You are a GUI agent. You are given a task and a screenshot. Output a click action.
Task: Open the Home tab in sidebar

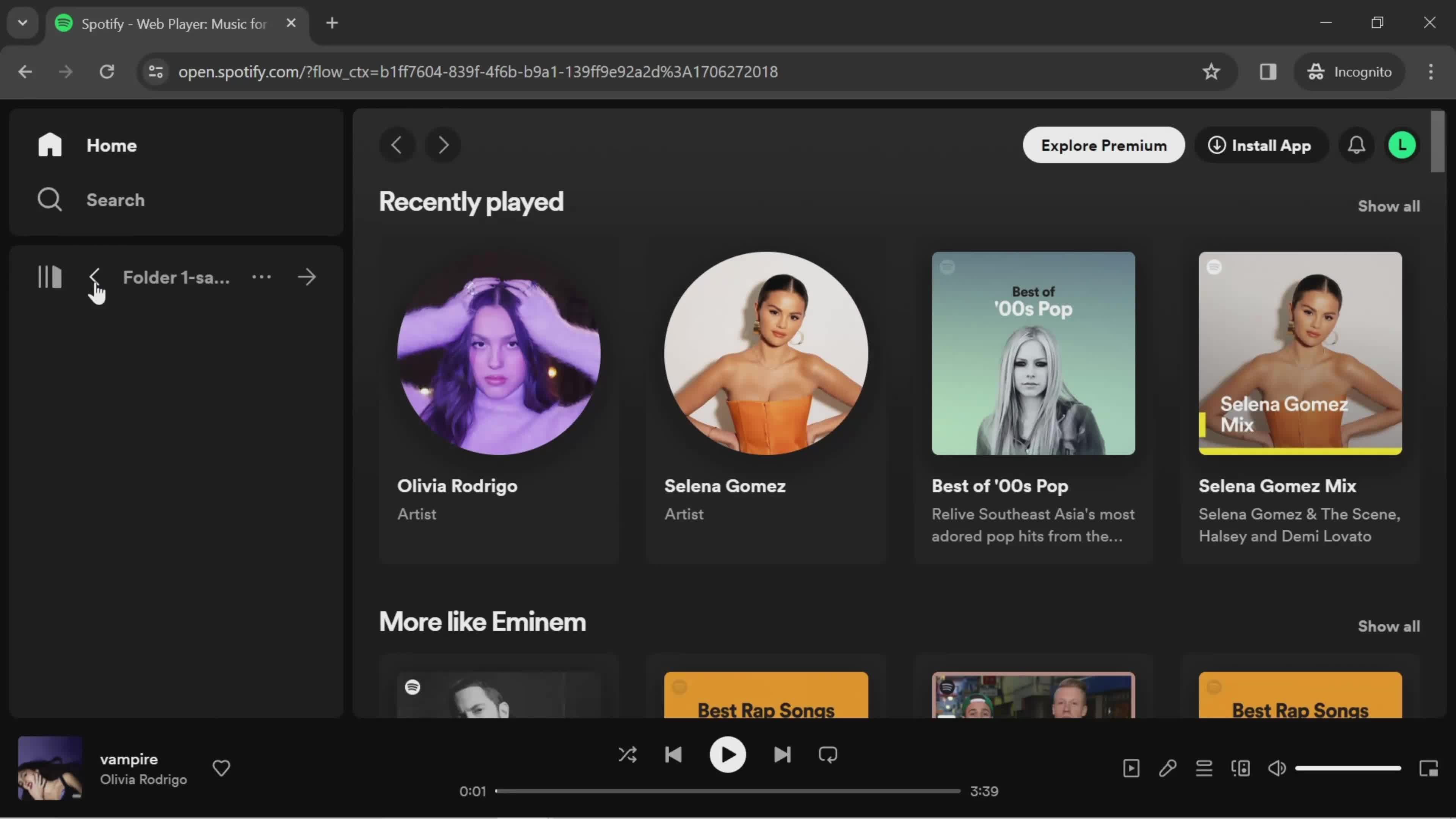(x=112, y=145)
